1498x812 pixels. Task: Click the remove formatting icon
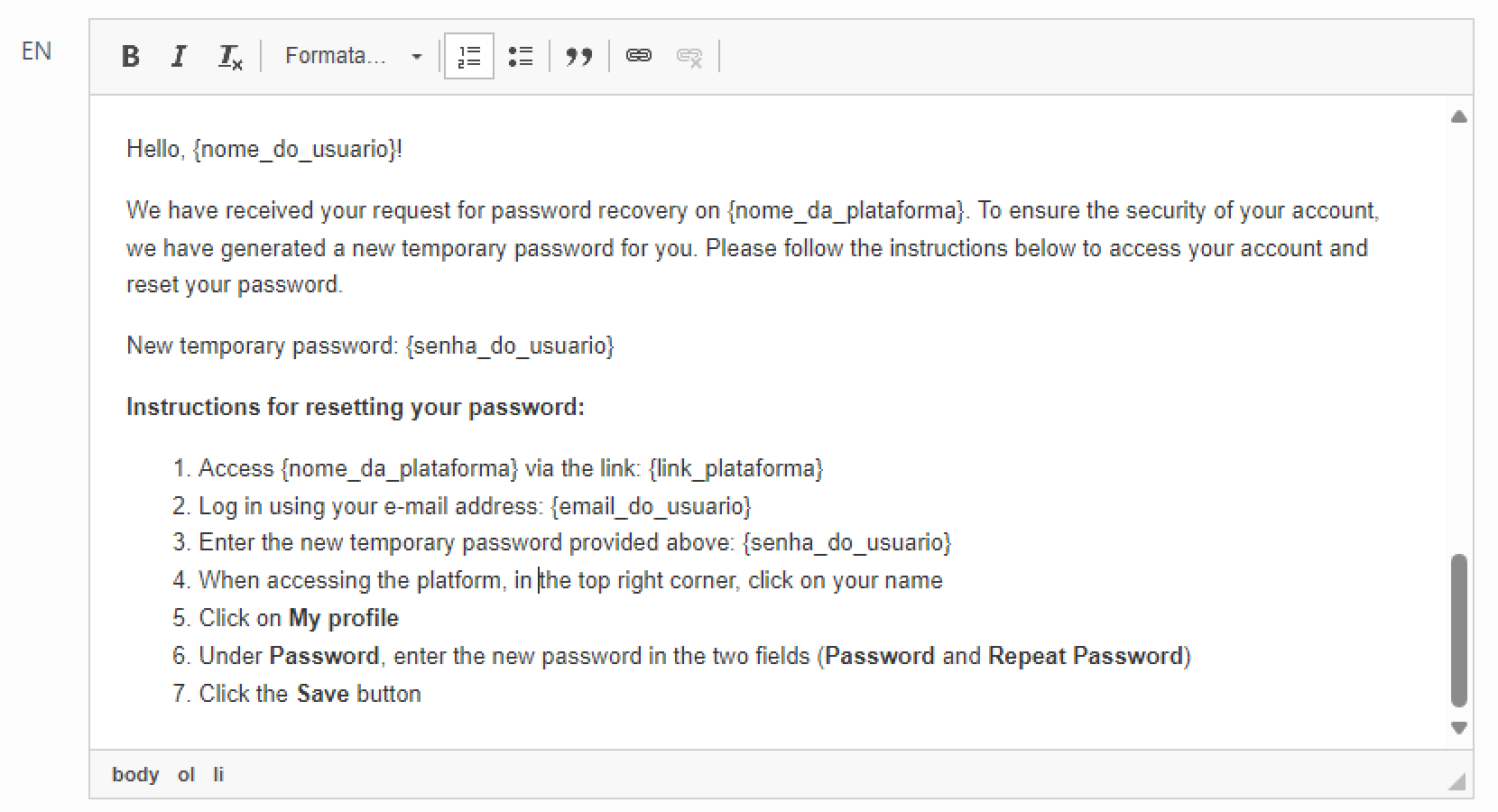coord(230,57)
